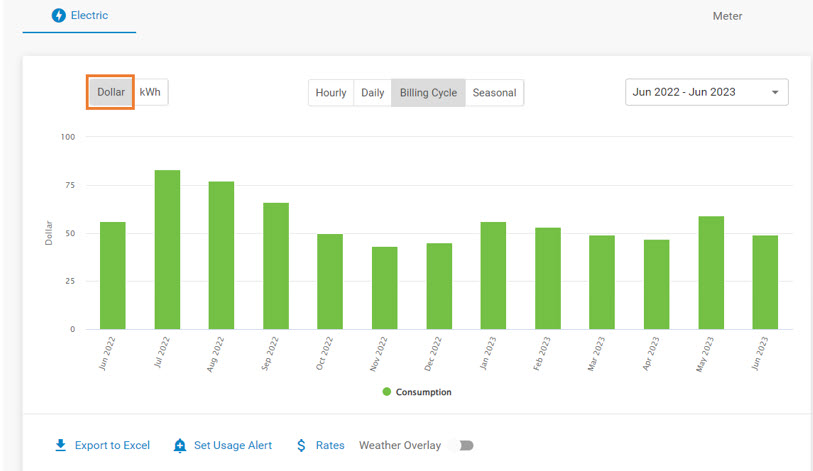Screen dimensions: 813x471
Task: Click the Set Usage Alert link
Action: (232, 445)
